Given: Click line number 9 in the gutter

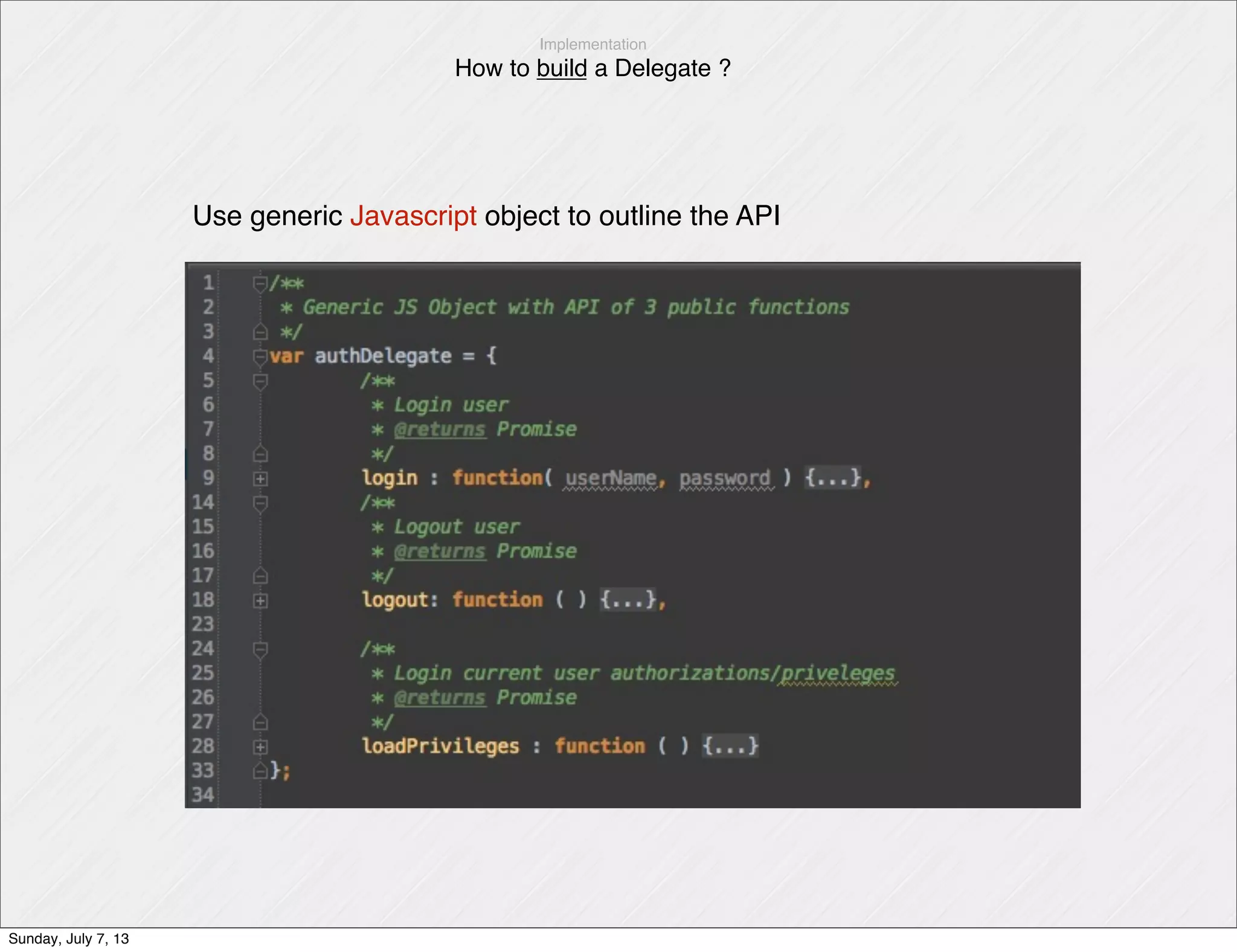Looking at the screenshot, I should (208, 478).
